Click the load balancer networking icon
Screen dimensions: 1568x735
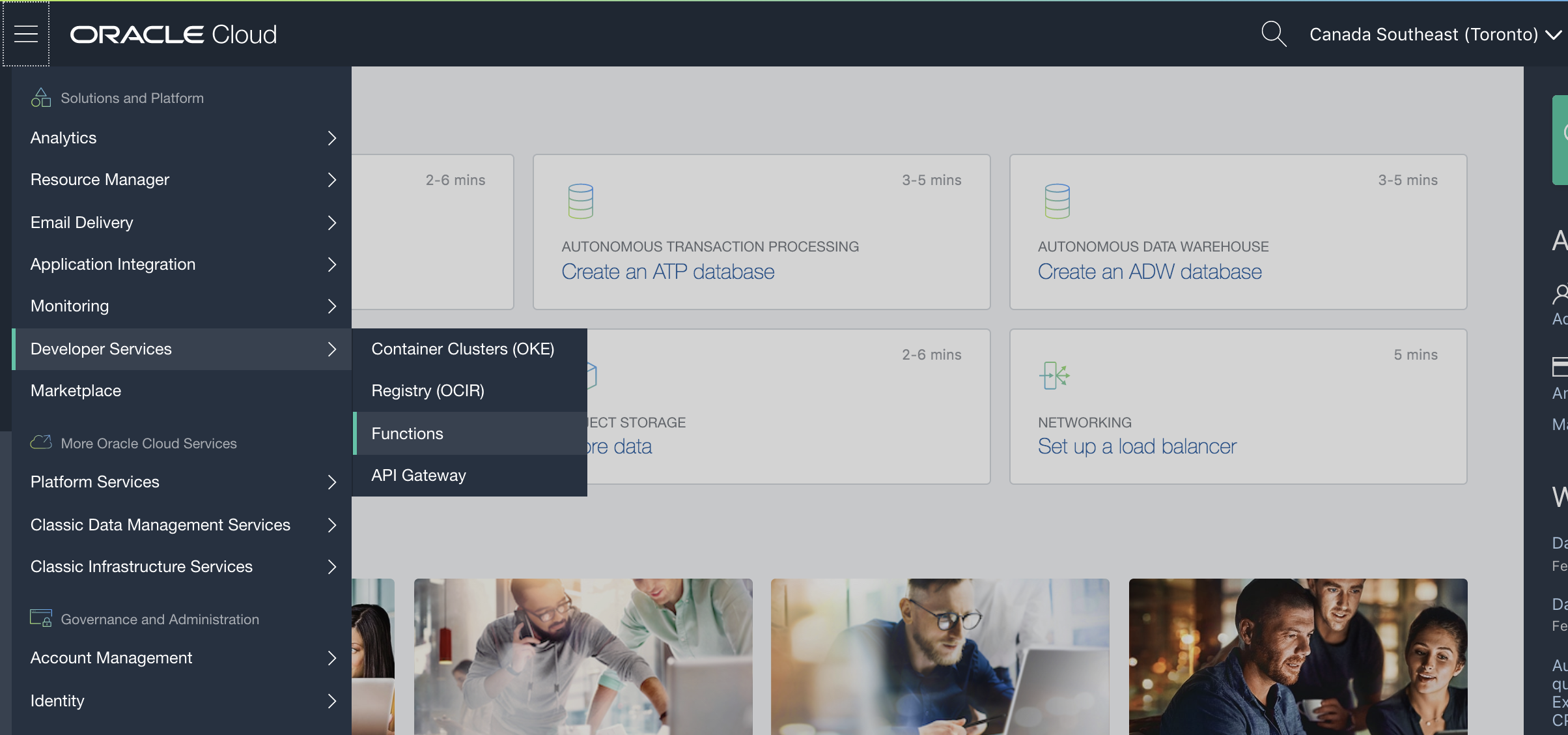pos(1054,375)
